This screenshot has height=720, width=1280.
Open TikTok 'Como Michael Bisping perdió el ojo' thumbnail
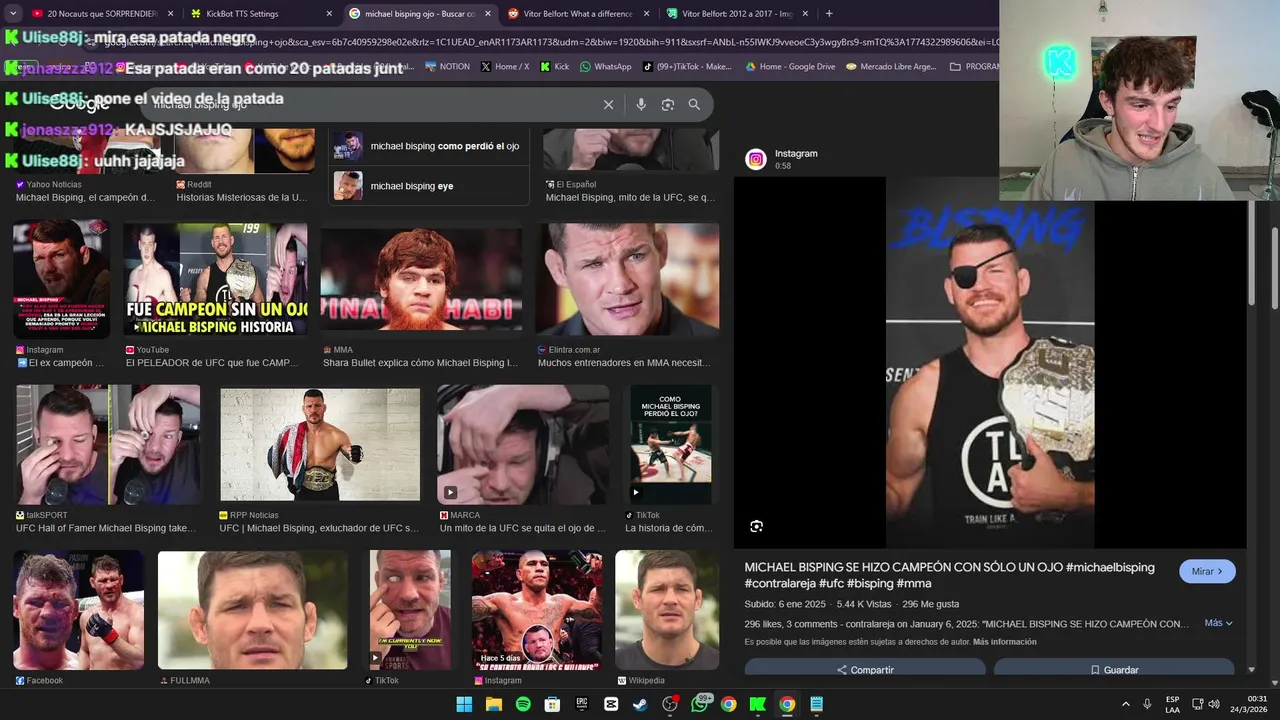click(670, 445)
